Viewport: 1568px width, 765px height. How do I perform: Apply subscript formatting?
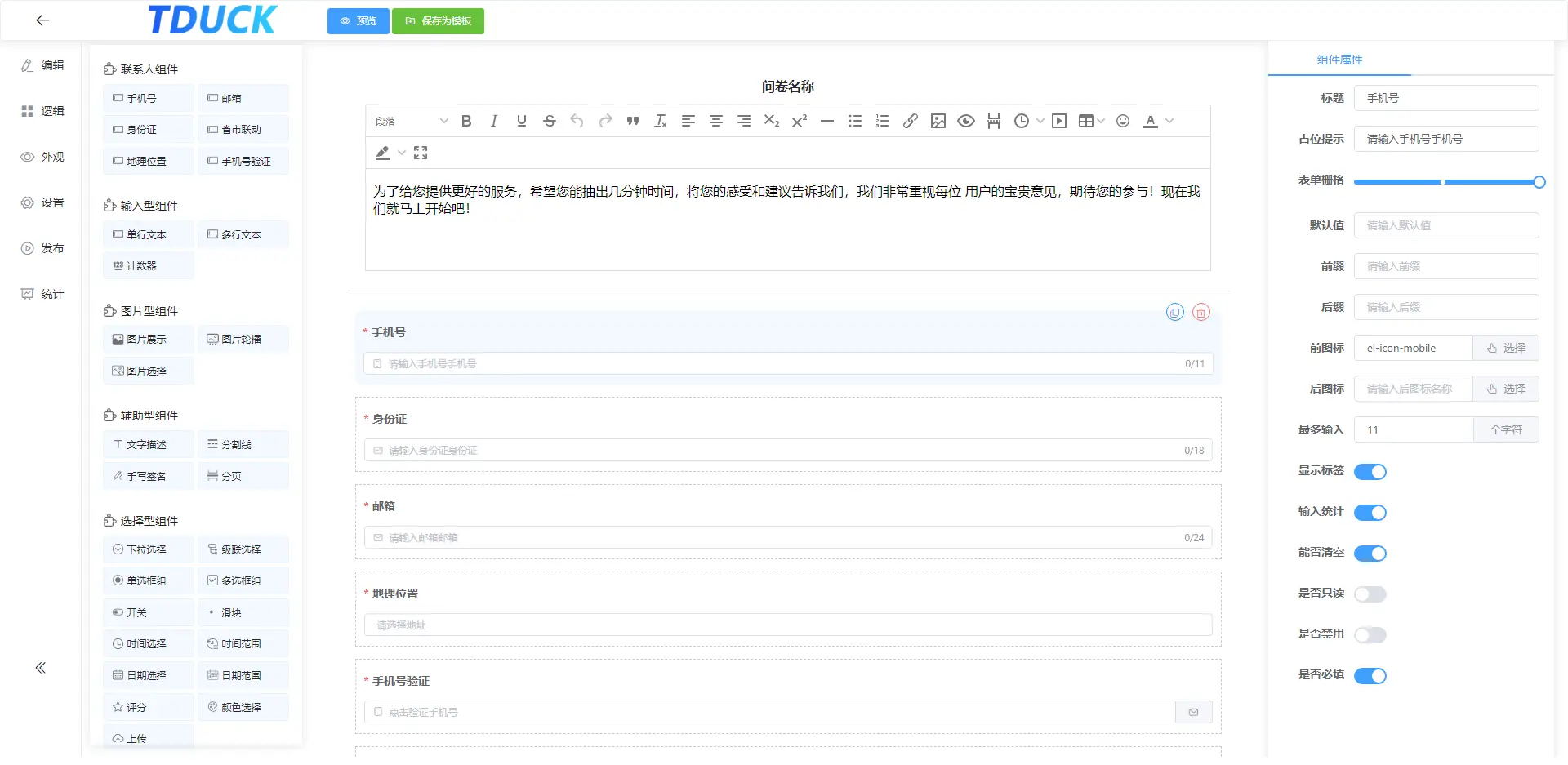pyautogui.click(x=772, y=121)
